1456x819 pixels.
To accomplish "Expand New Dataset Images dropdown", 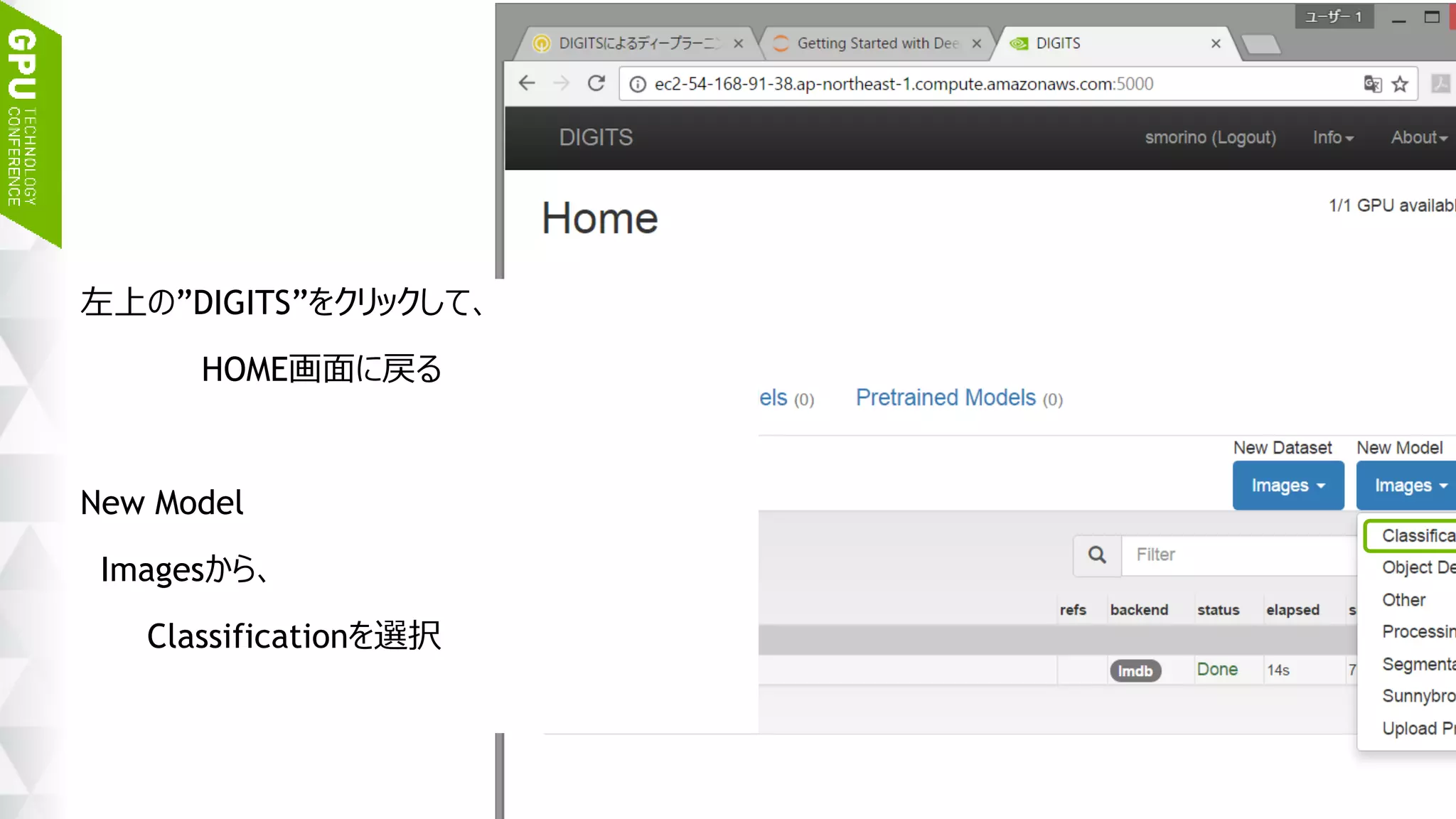I will point(1288,486).
